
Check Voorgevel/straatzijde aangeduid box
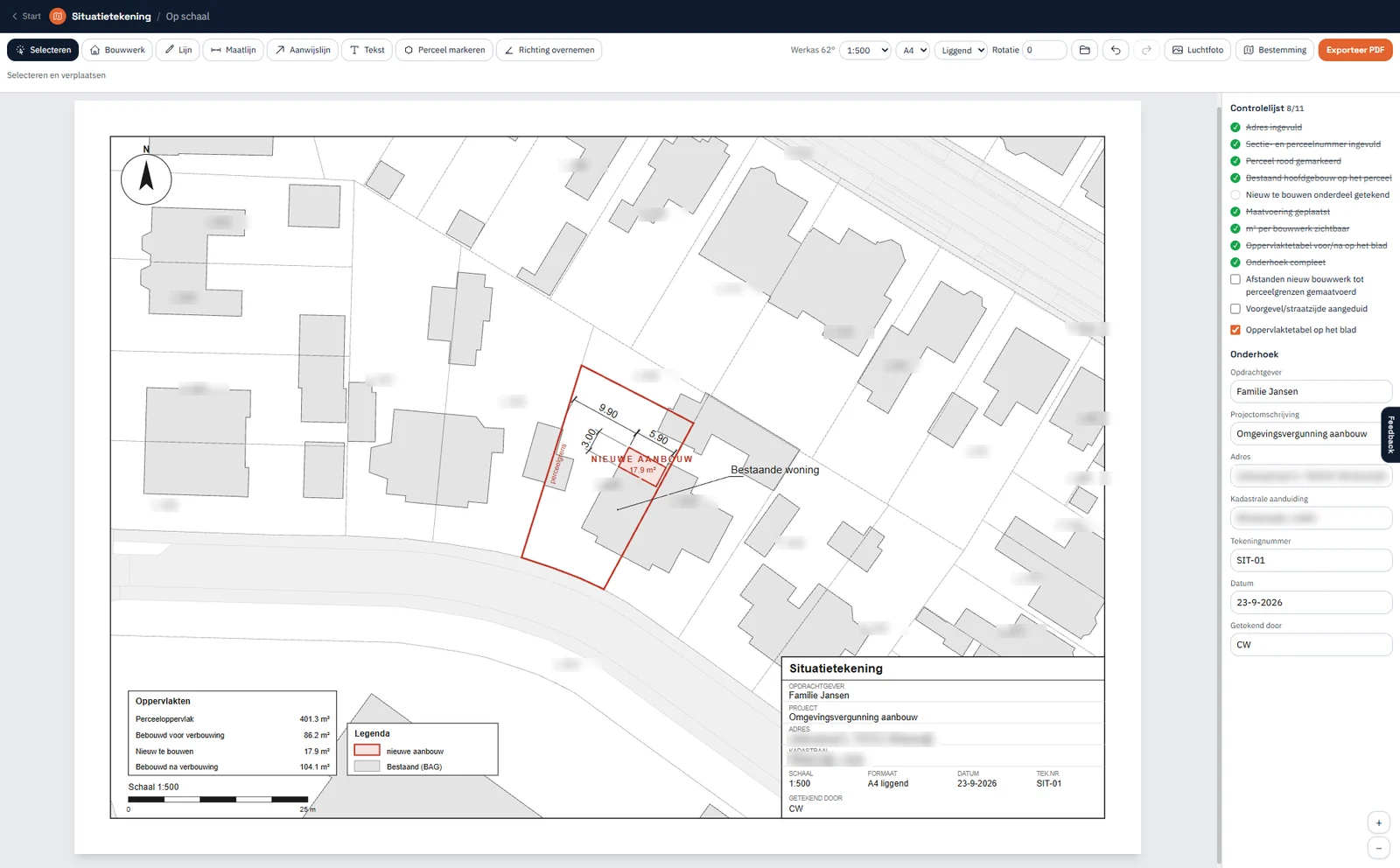click(1235, 309)
